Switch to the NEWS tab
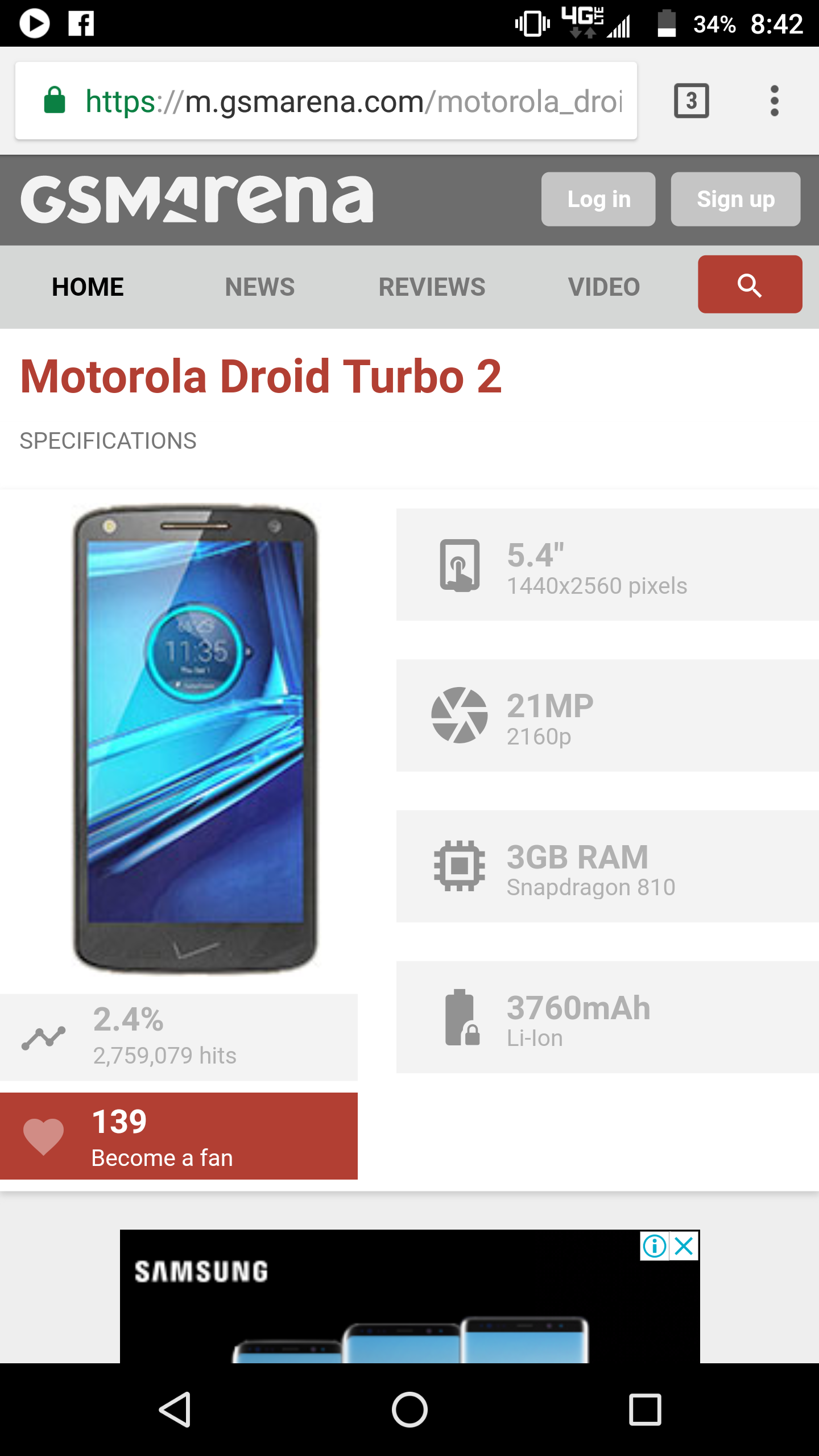Viewport: 819px width, 1456px height. coord(260,287)
